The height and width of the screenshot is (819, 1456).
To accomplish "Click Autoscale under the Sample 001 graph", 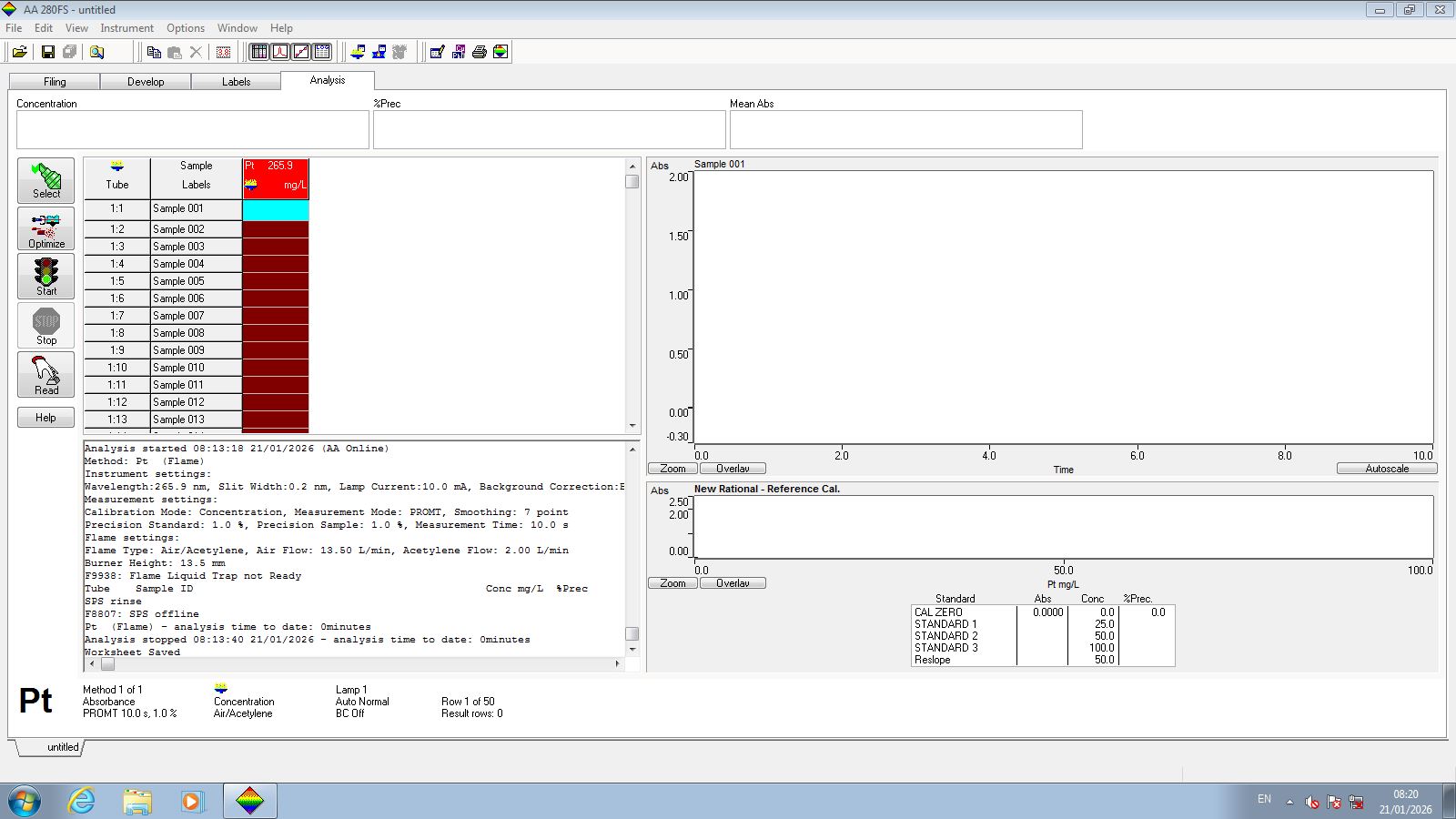I will tap(1387, 468).
